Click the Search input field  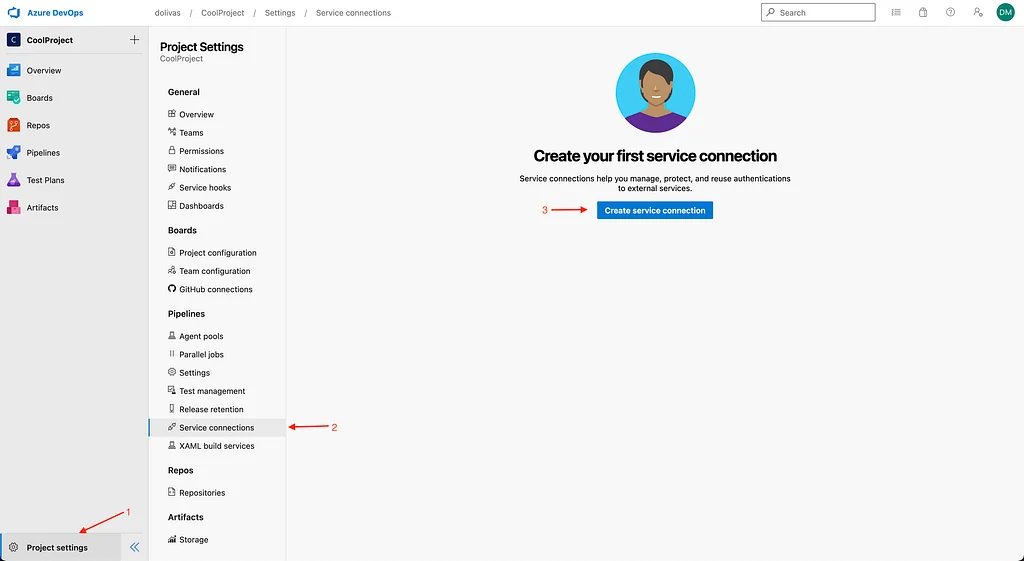(818, 12)
